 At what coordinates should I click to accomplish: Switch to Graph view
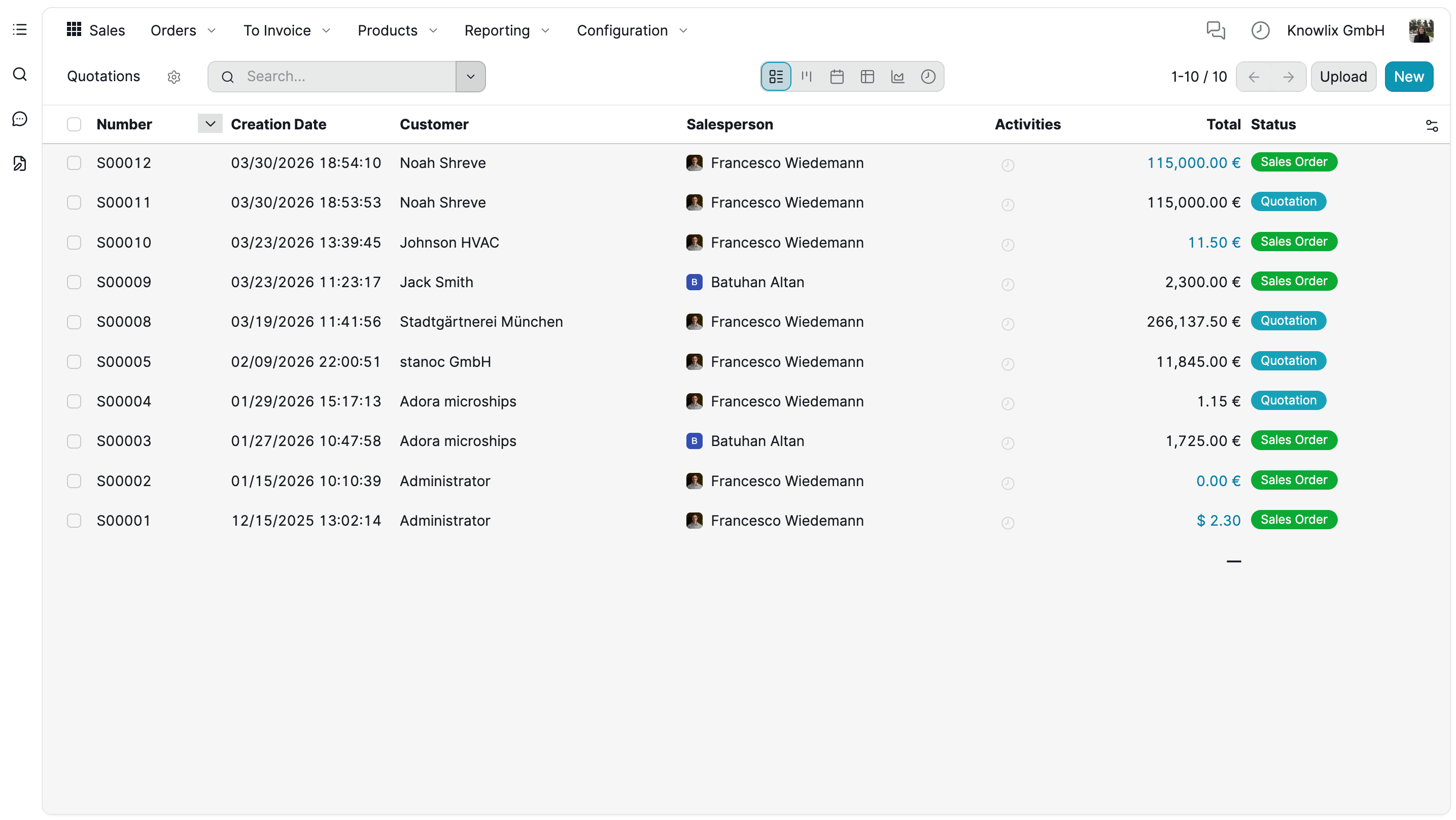point(897,76)
